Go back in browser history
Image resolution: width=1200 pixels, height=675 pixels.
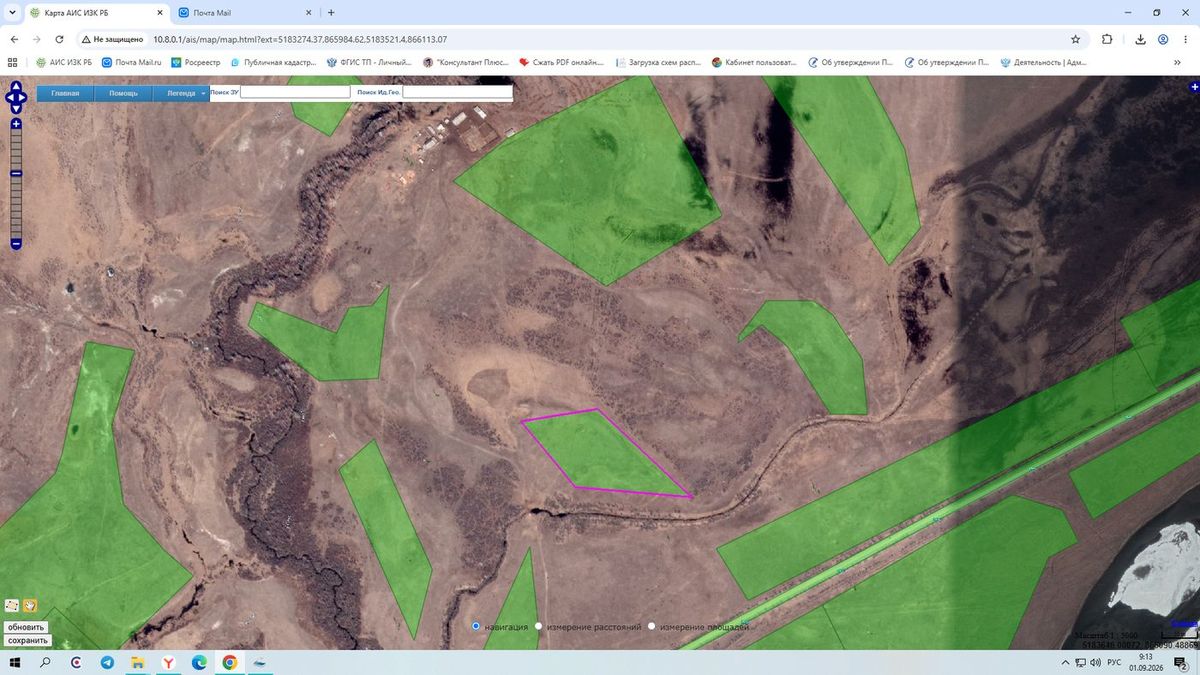click(x=14, y=39)
